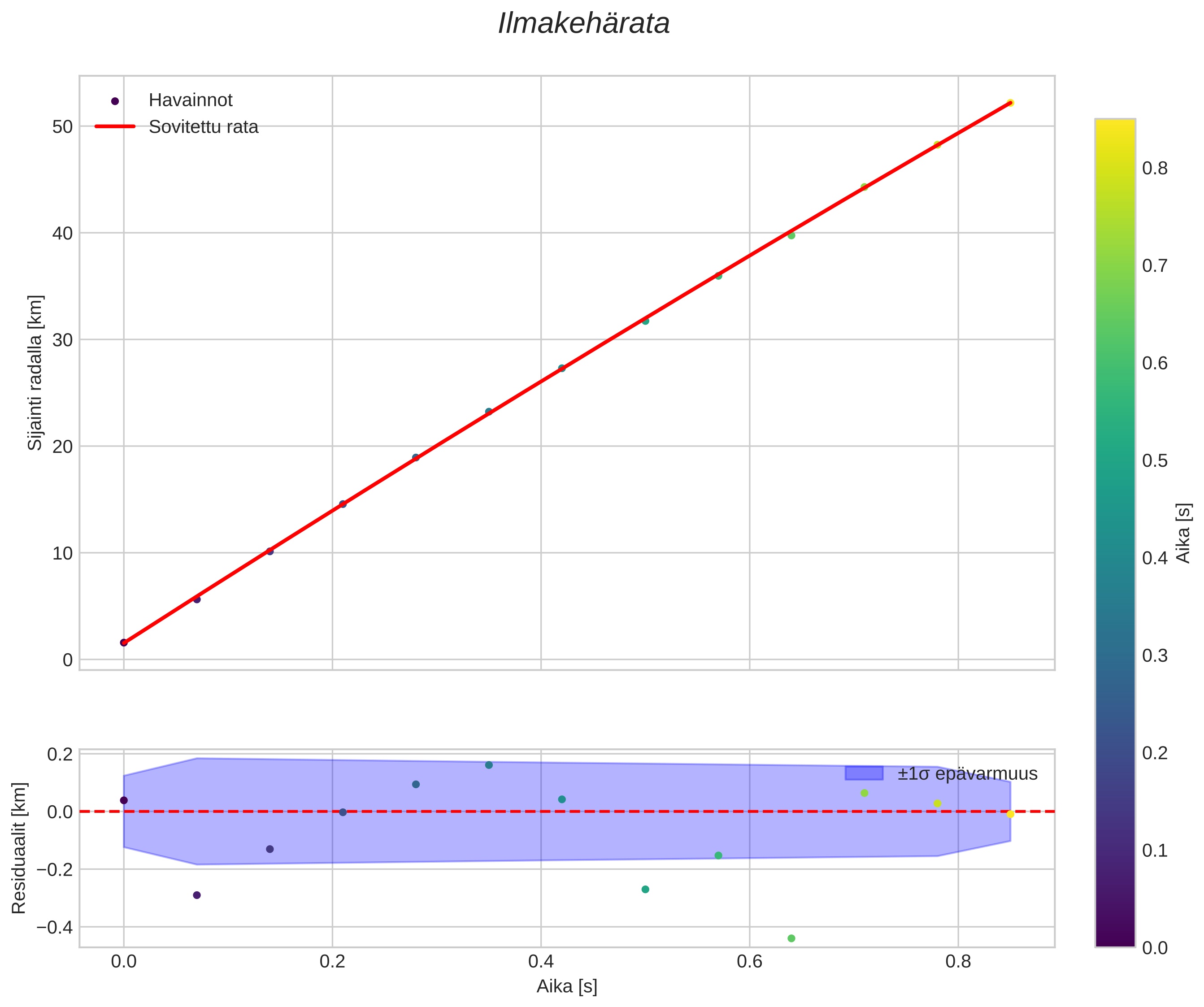Click the Sovitettu rata legend text

pyautogui.click(x=204, y=127)
